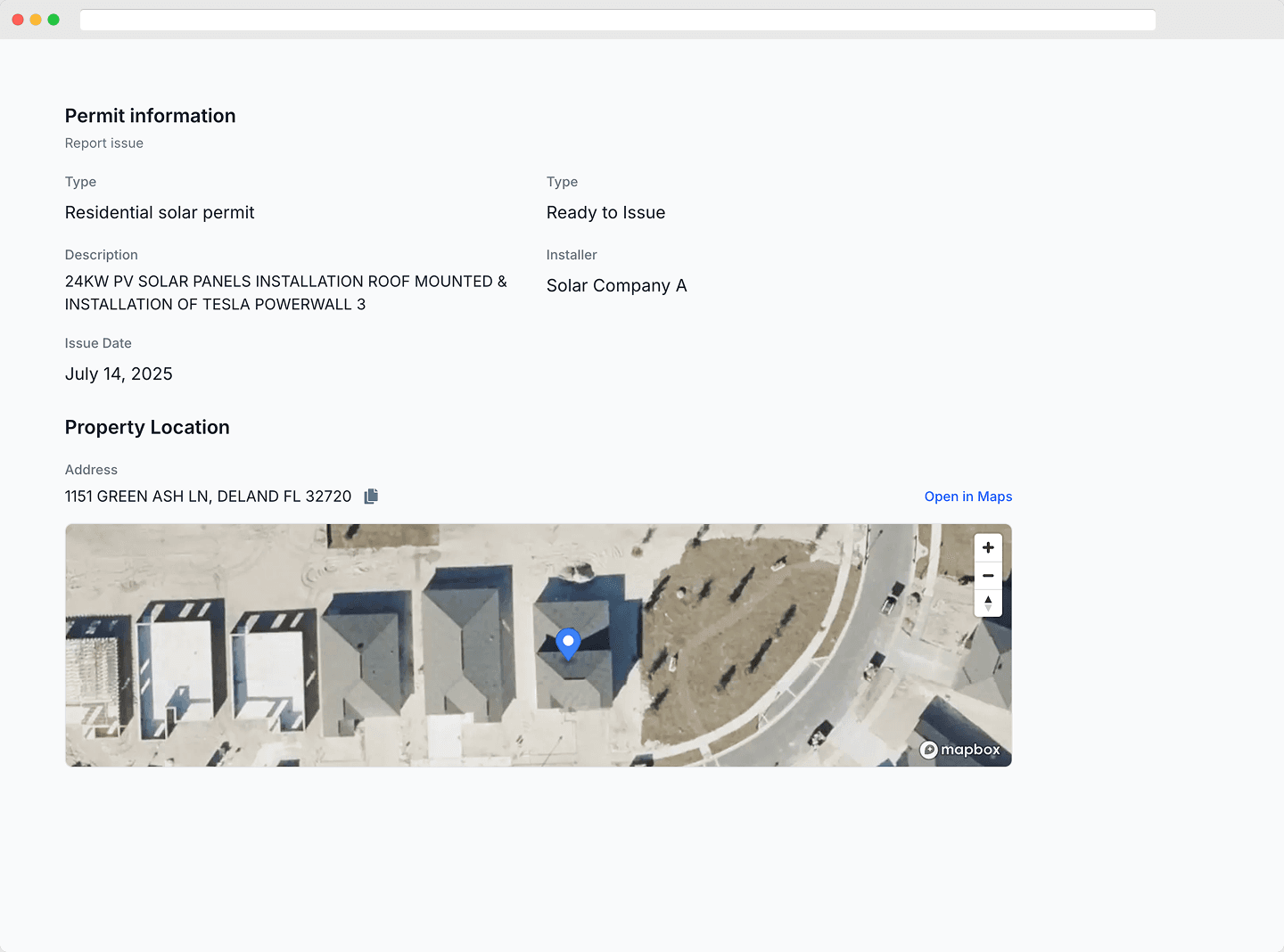This screenshot has height=952, width=1284.
Task: Focus the browser address bar
Action: tap(617, 20)
